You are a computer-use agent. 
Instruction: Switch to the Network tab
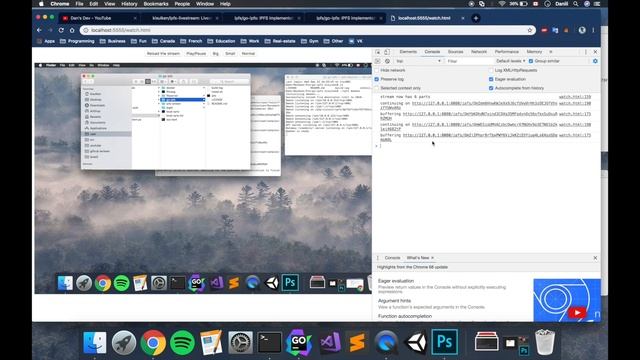479,52
